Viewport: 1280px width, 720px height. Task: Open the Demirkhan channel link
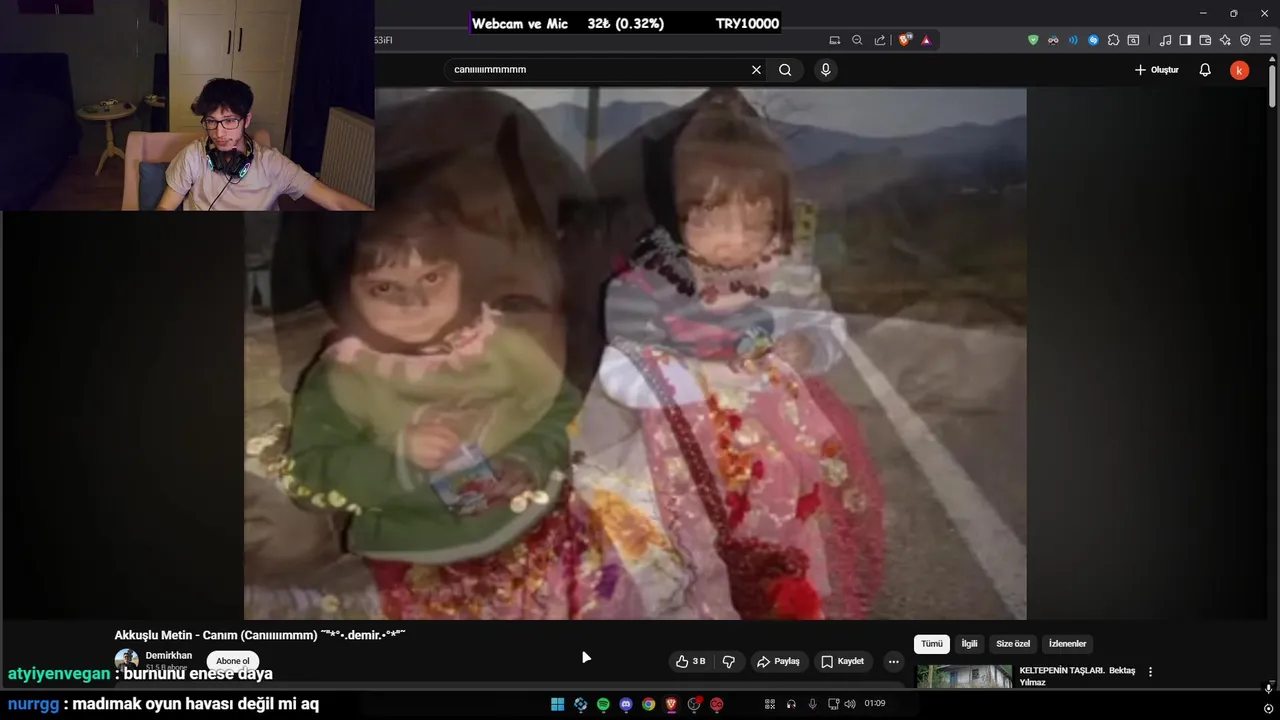pos(169,656)
